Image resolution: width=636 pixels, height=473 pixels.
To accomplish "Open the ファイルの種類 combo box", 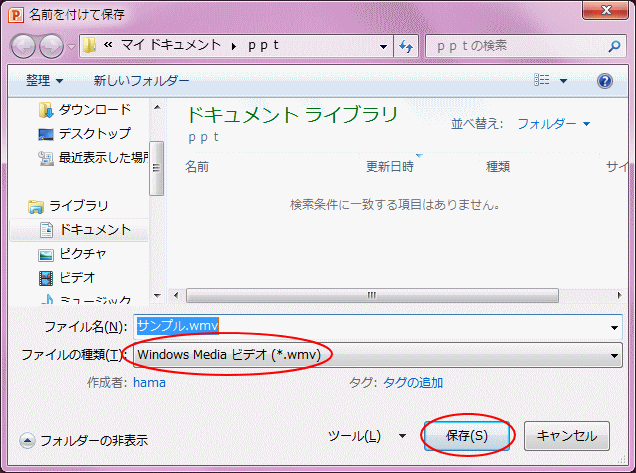I will click(x=378, y=355).
